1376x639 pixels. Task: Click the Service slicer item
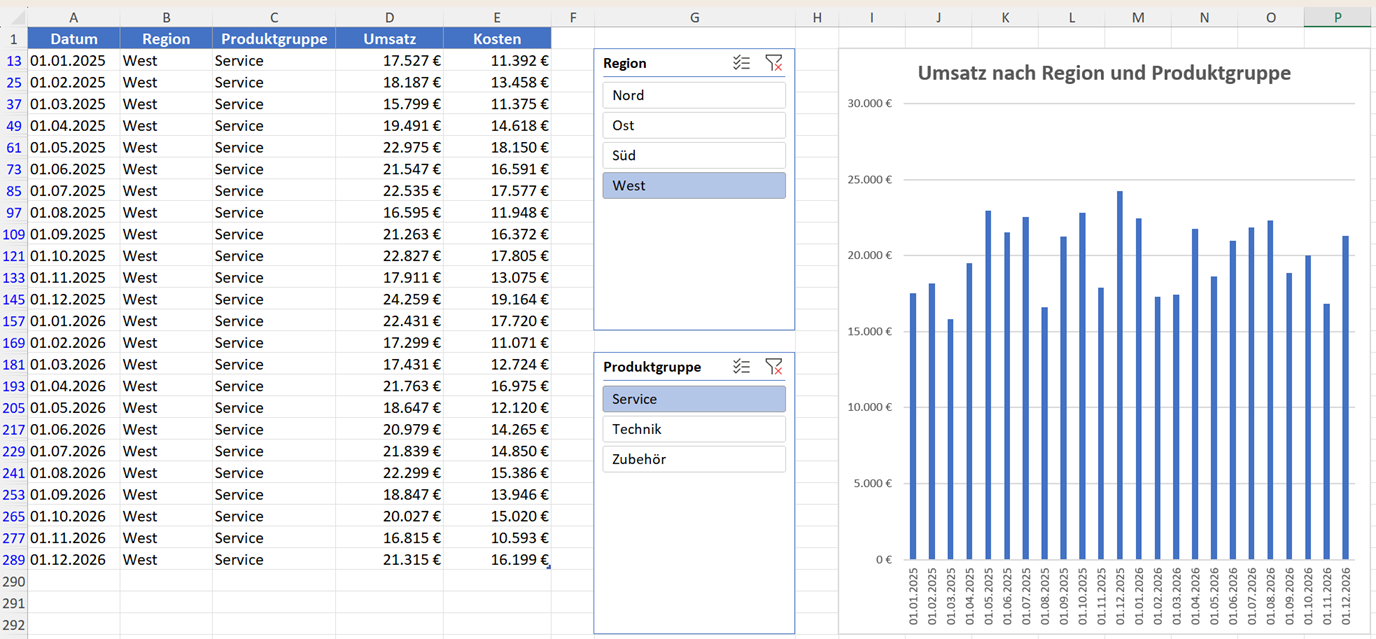pos(694,399)
